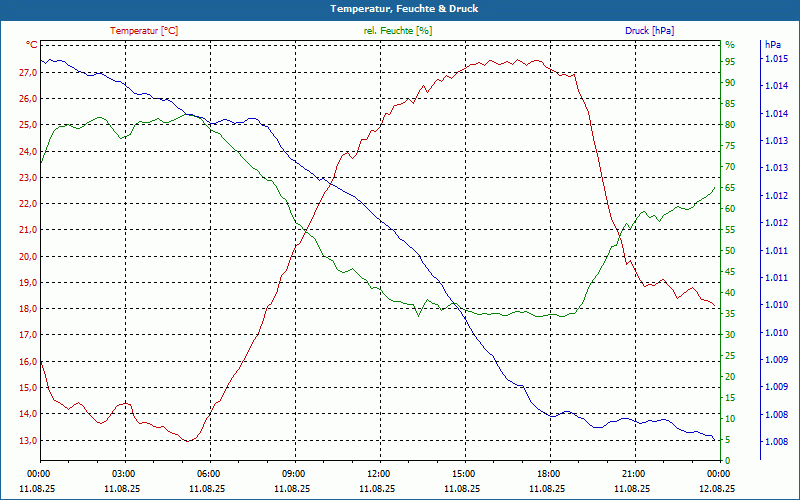Click the 65 tick on the humidity axis
The height and width of the screenshot is (500, 800).
coord(730,188)
